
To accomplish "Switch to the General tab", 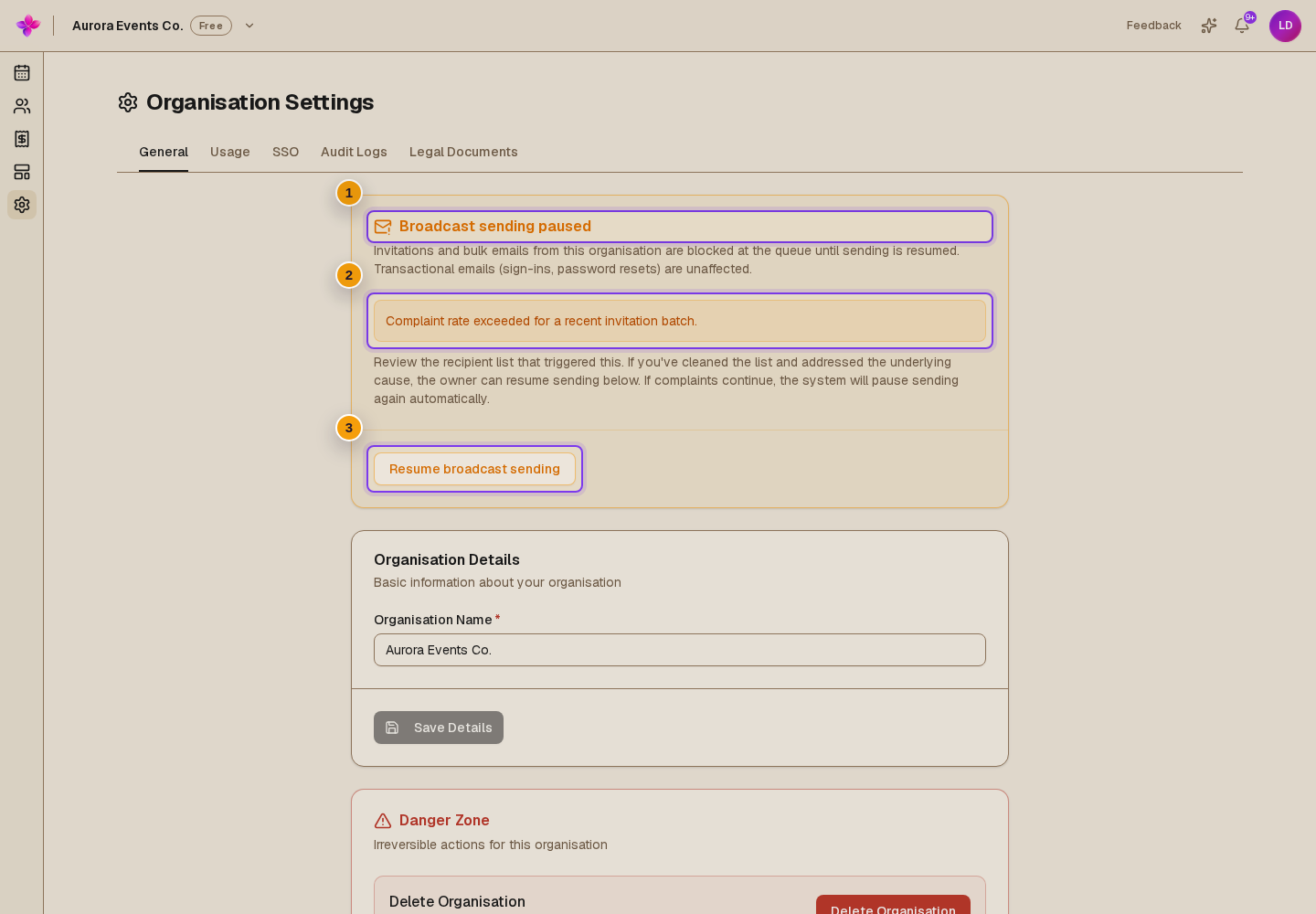I will point(164,152).
